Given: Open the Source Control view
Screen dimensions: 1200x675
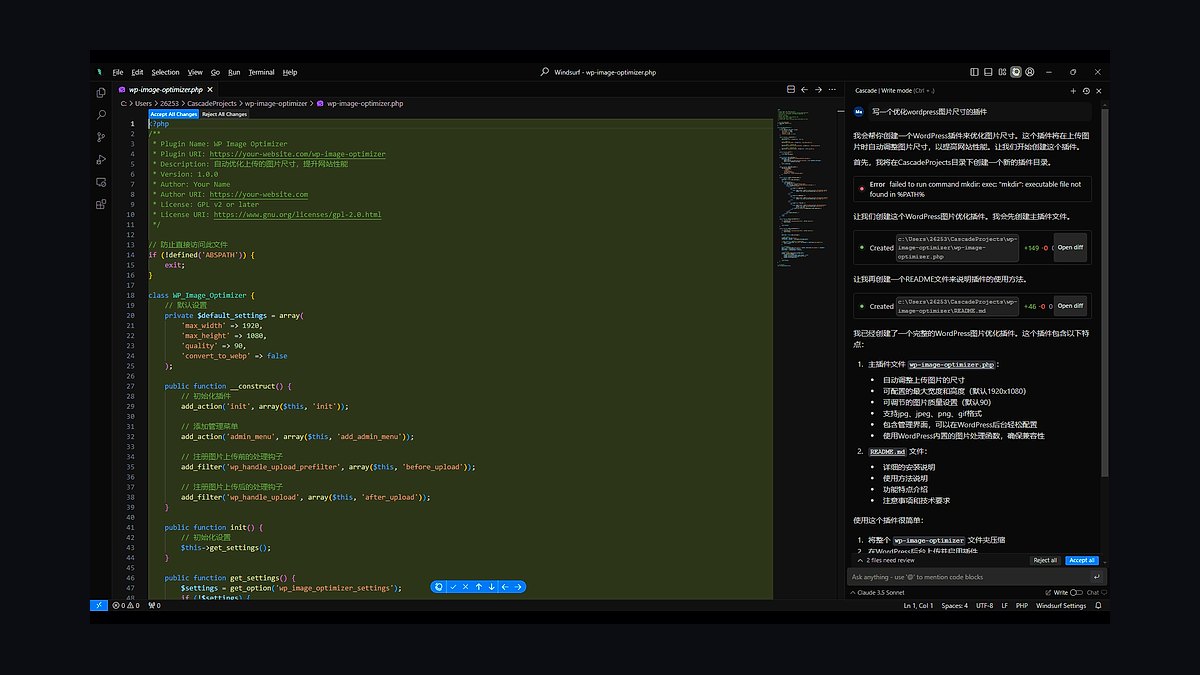Looking at the screenshot, I should click(100, 137).
